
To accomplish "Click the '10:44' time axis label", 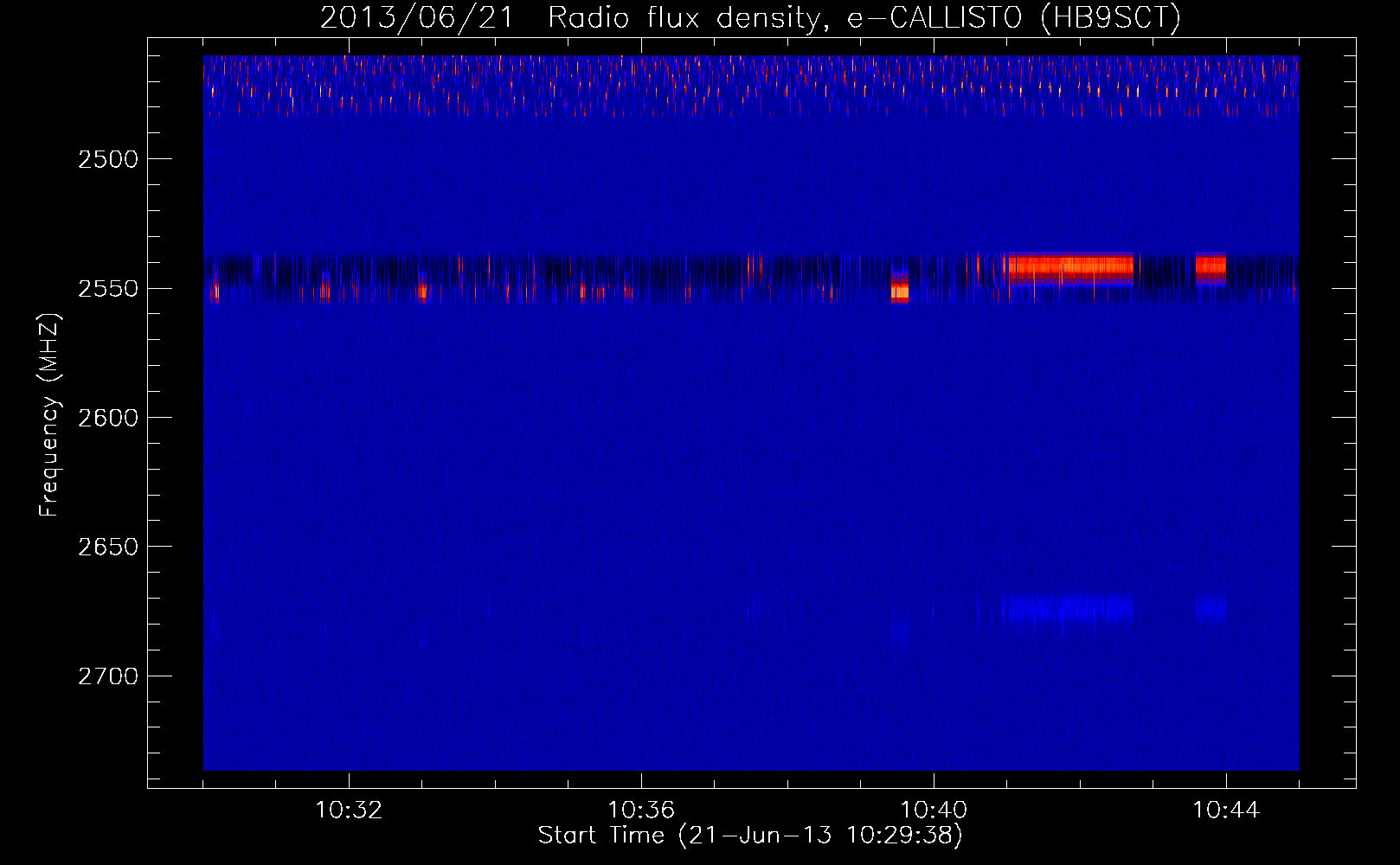I will pos(1226,811).
